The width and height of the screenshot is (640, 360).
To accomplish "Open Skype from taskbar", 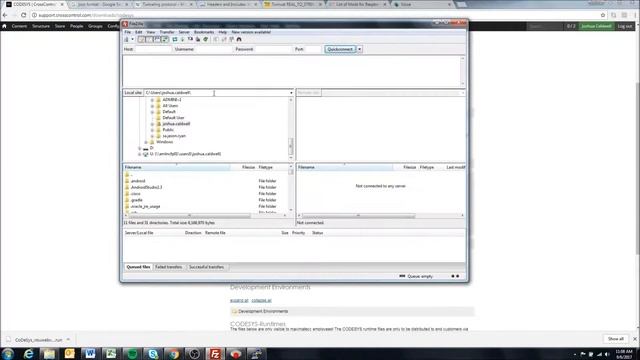I will (x=153, y=353).
